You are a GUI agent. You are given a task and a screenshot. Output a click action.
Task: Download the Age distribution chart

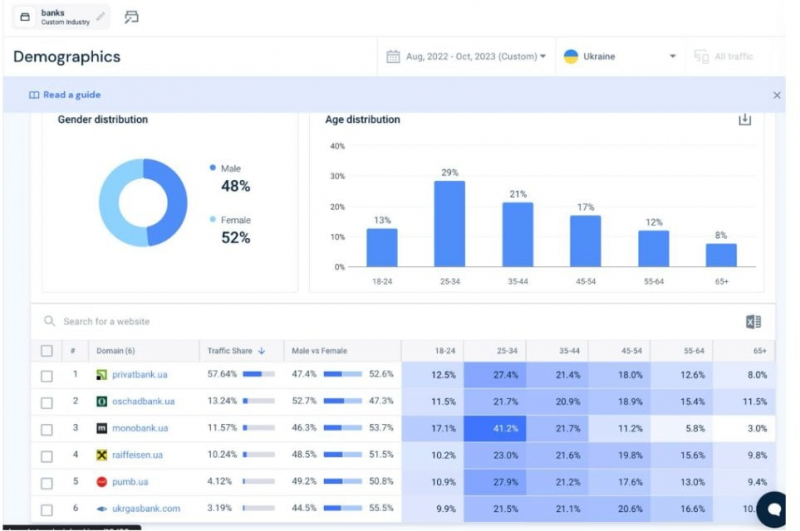[x=744, y=119]
